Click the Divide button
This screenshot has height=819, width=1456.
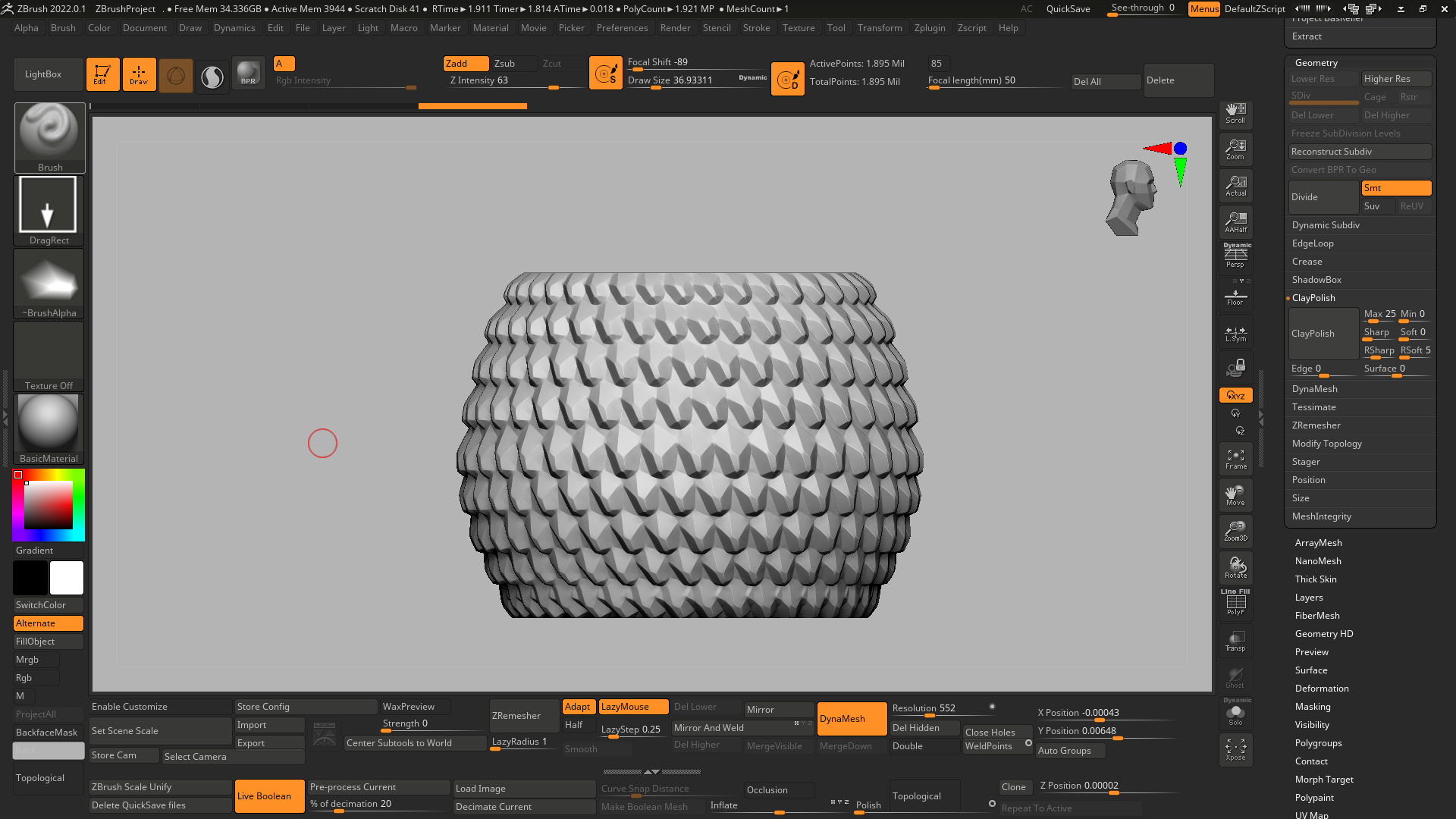(x=1323, y=197)
